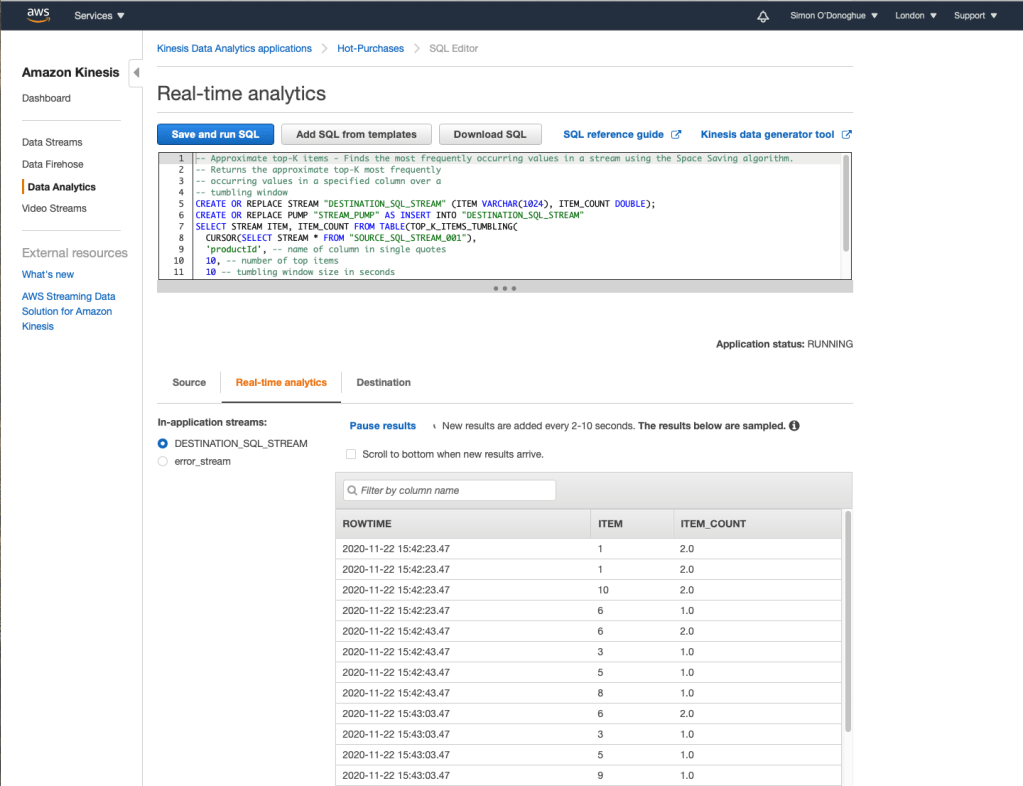Image resolution: width=1023 pixels, height=786 pixels.
Task: Select the DESTINATION_SQL_STREAM radio button
Action: coord(163,443)
